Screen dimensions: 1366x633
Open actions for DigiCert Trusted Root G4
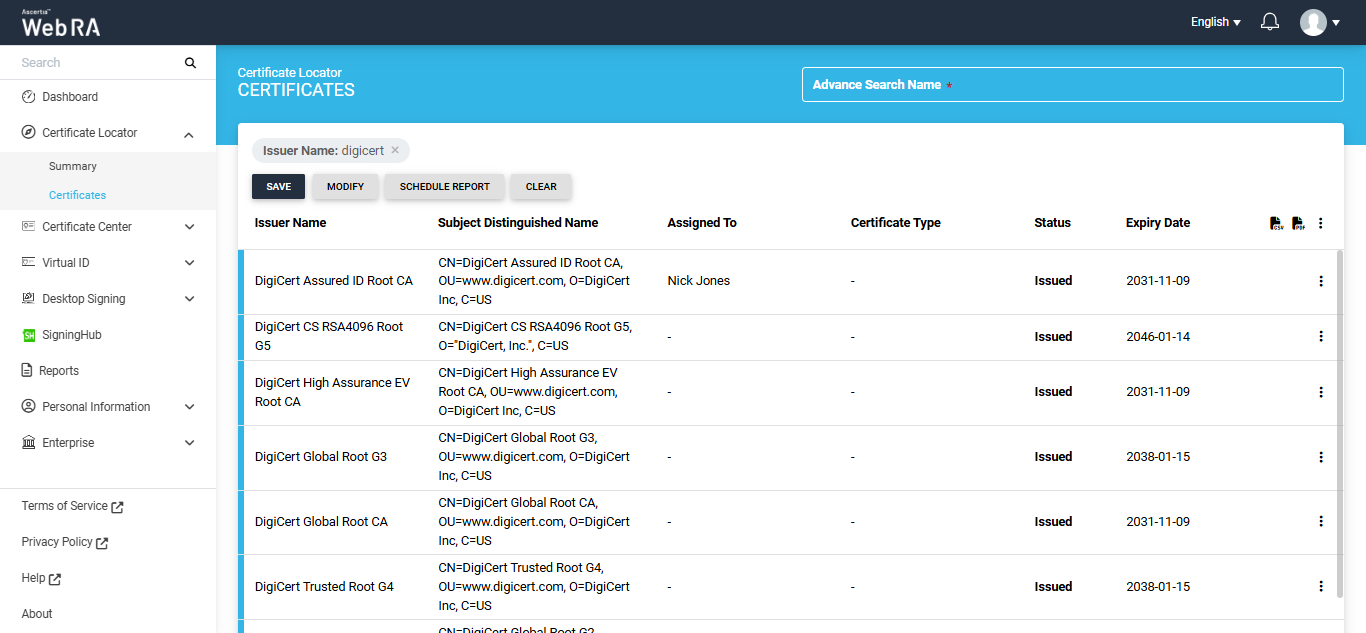click(x=1320, y=587)
